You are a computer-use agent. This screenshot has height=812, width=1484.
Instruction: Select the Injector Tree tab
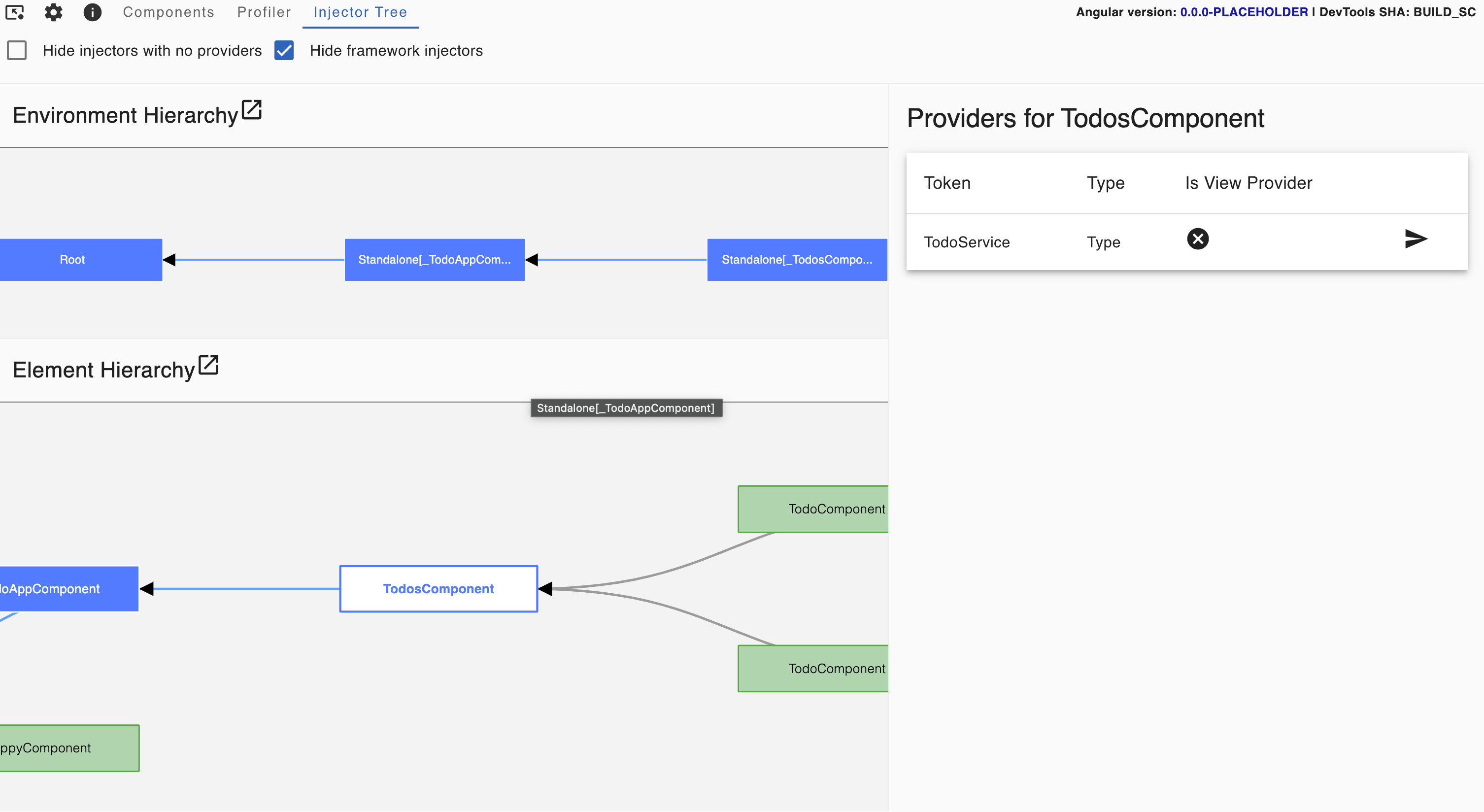pos(360,11)
